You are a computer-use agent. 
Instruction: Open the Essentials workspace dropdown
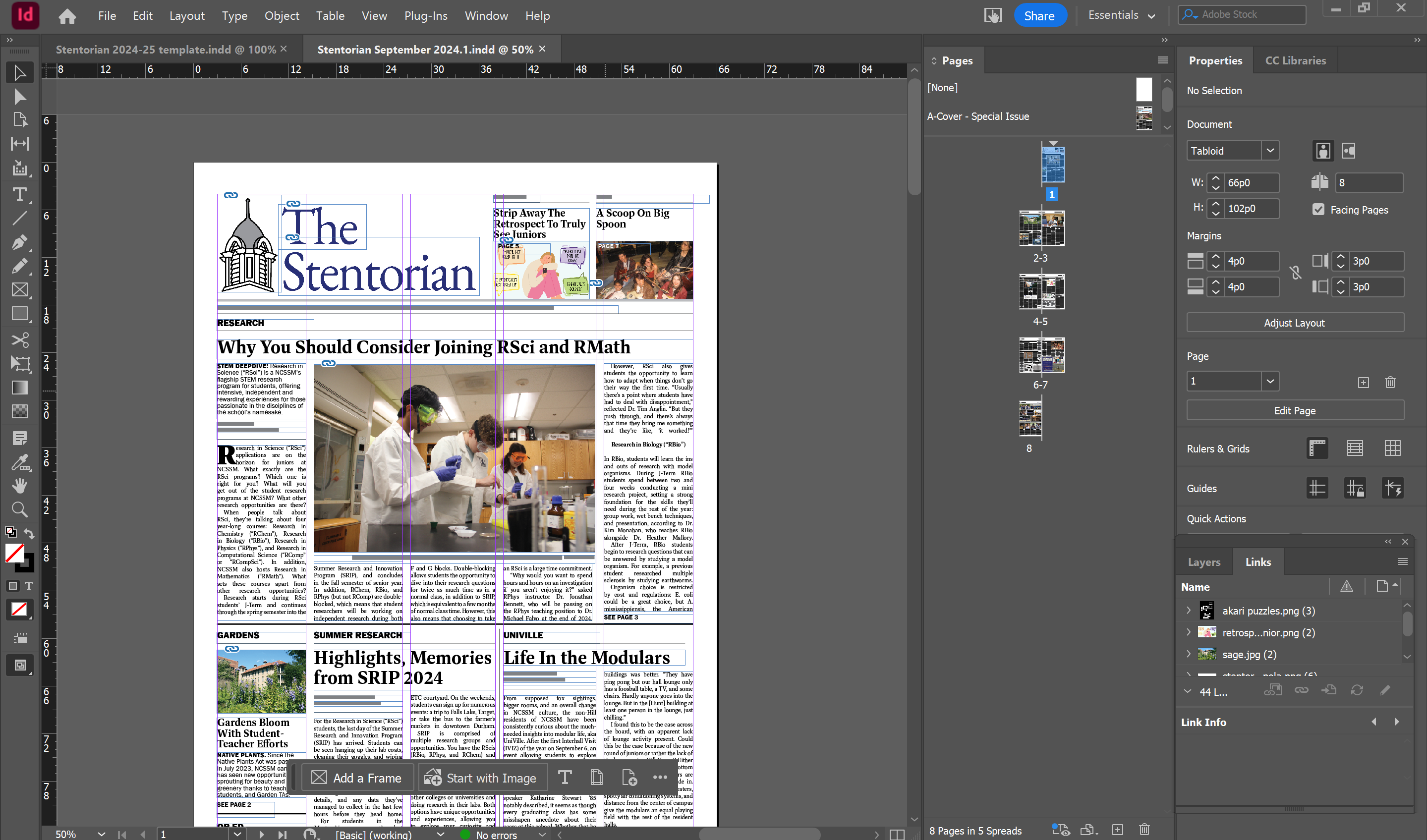[x=1121, y=15]
